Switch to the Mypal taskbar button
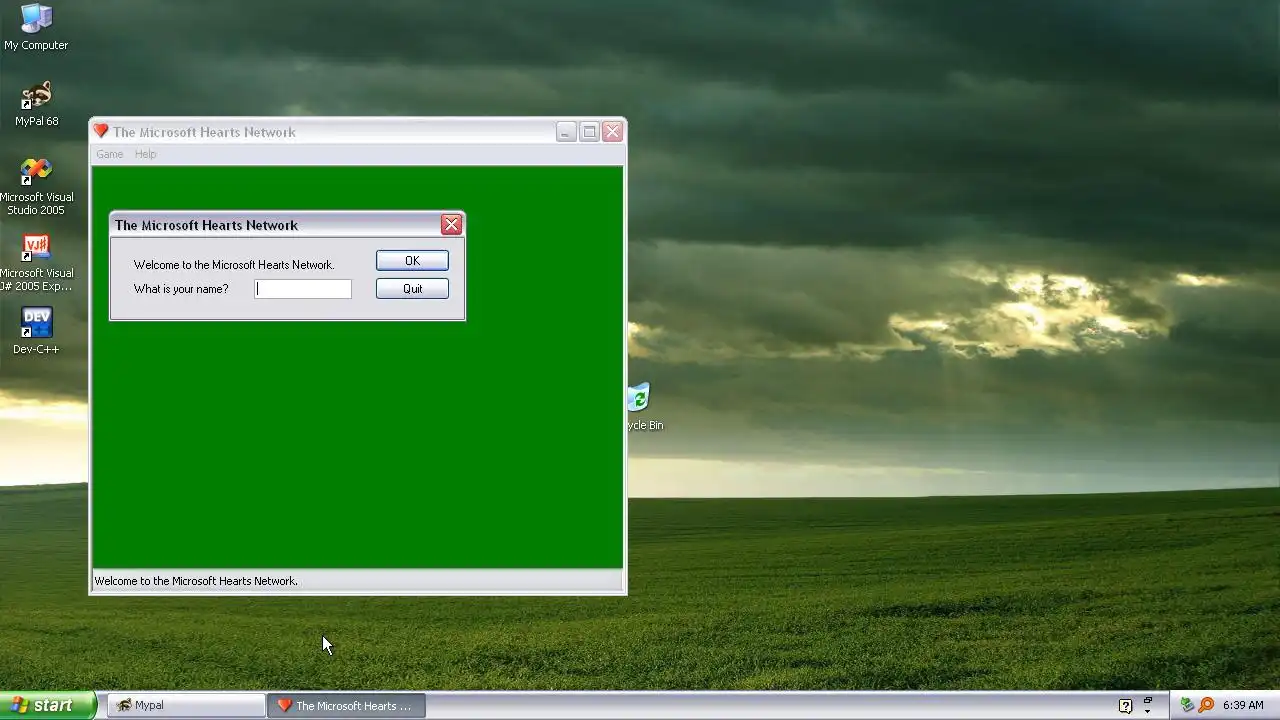Screen dimensions: 1280x720 (x=186, y=705)
